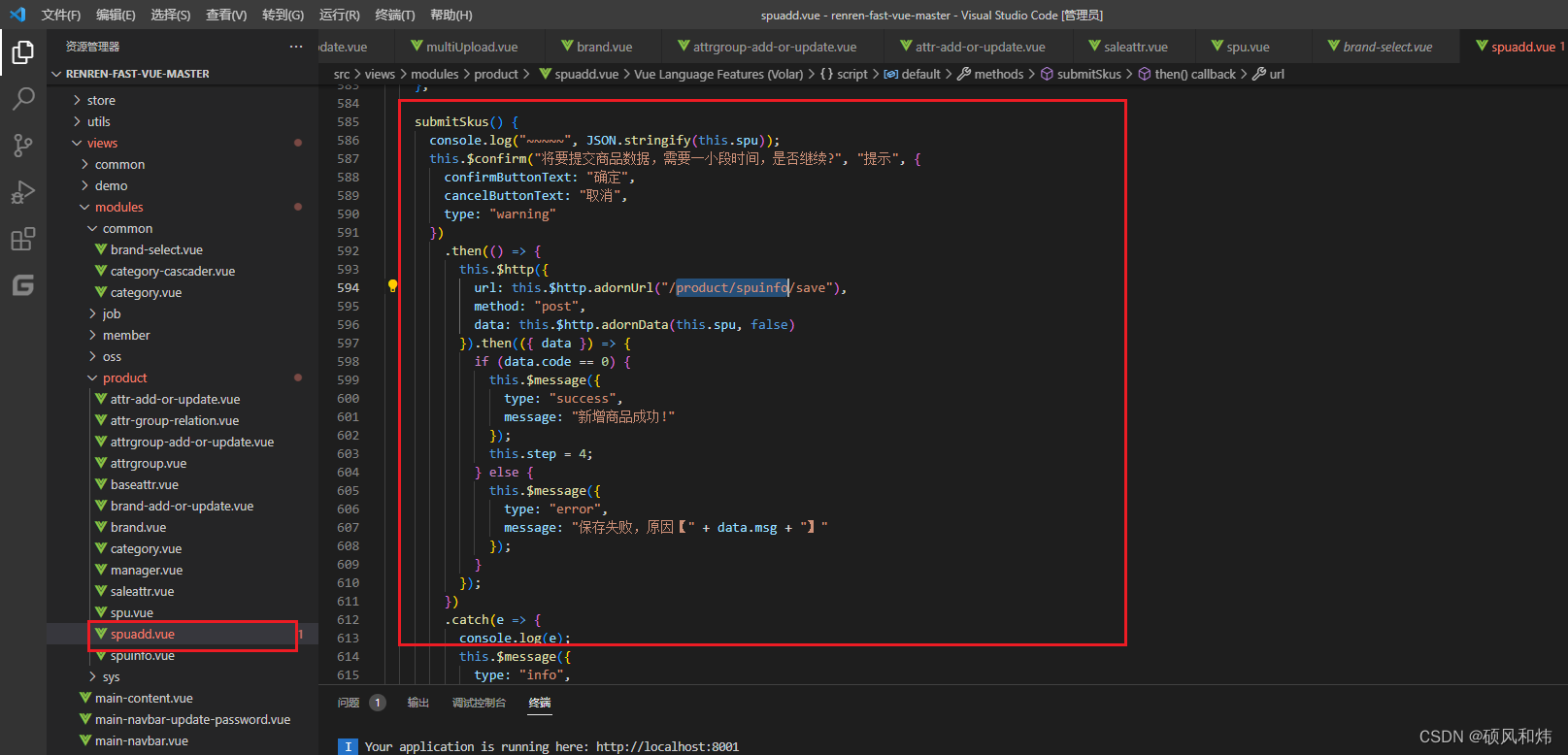Open 查看(V) menu
The width and height of the screenshot is (1568, 755).
tap(226, 15)
